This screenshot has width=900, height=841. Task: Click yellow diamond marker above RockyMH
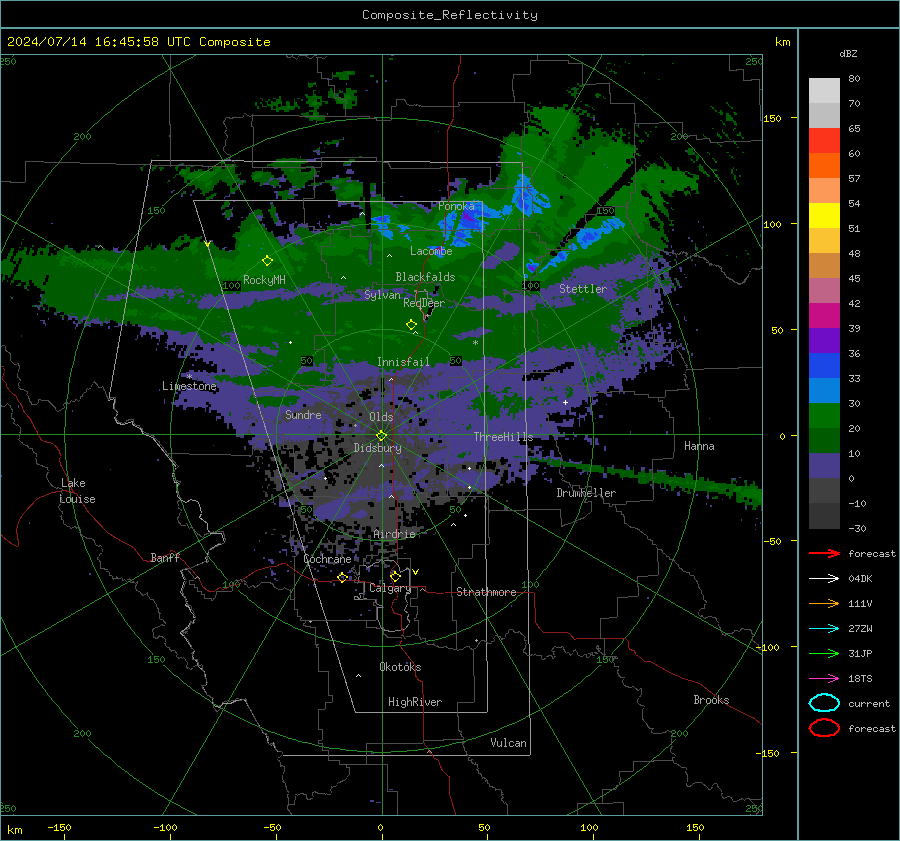[x=267, y=261]
